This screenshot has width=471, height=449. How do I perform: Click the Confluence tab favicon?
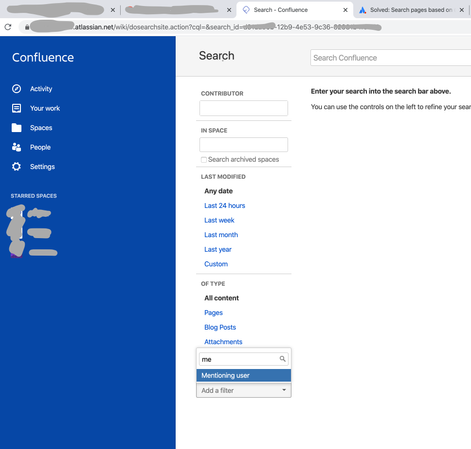(x=246, y=10)
